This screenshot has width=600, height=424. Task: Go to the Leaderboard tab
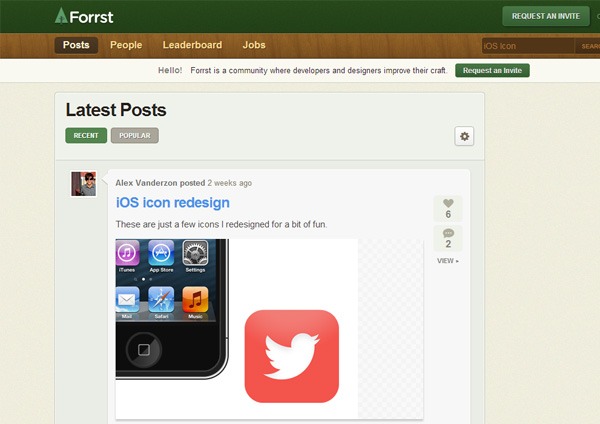(x=192, y=45)
